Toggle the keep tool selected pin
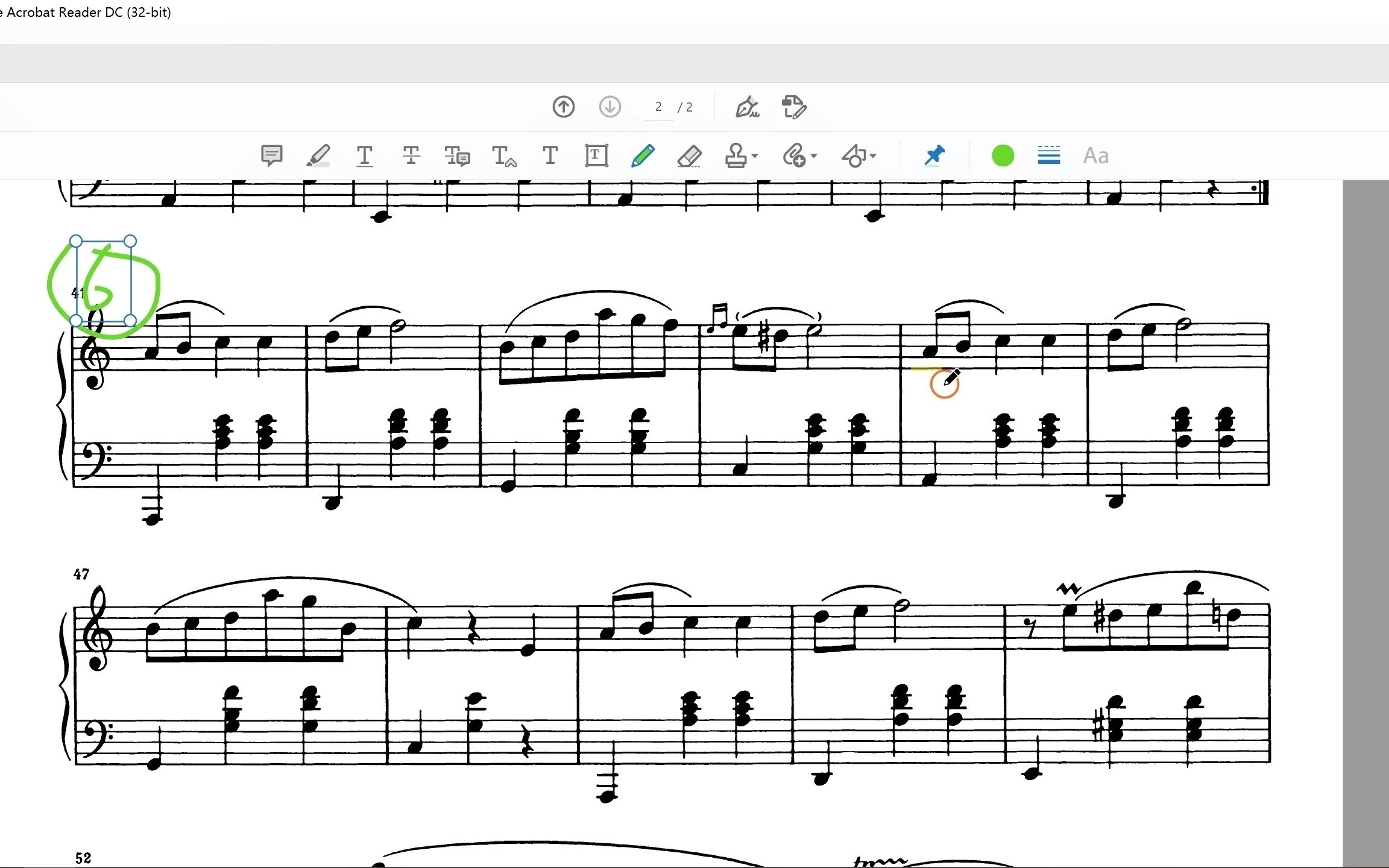The width and height of the screenshot is (1389, 868). 934,156
